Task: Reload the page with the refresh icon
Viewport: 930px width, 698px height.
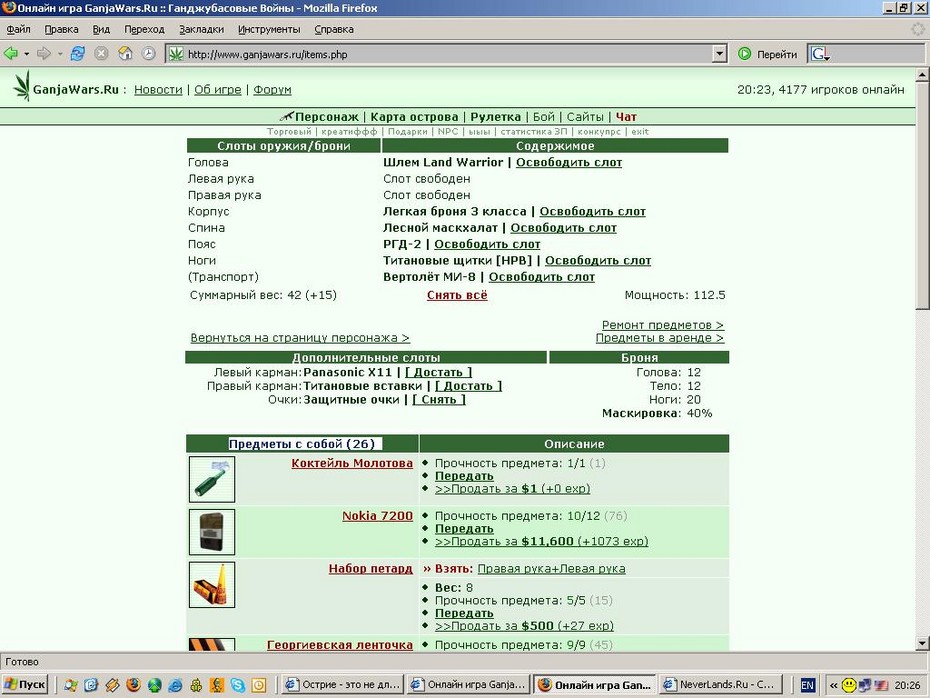Action: pos(77,54)
